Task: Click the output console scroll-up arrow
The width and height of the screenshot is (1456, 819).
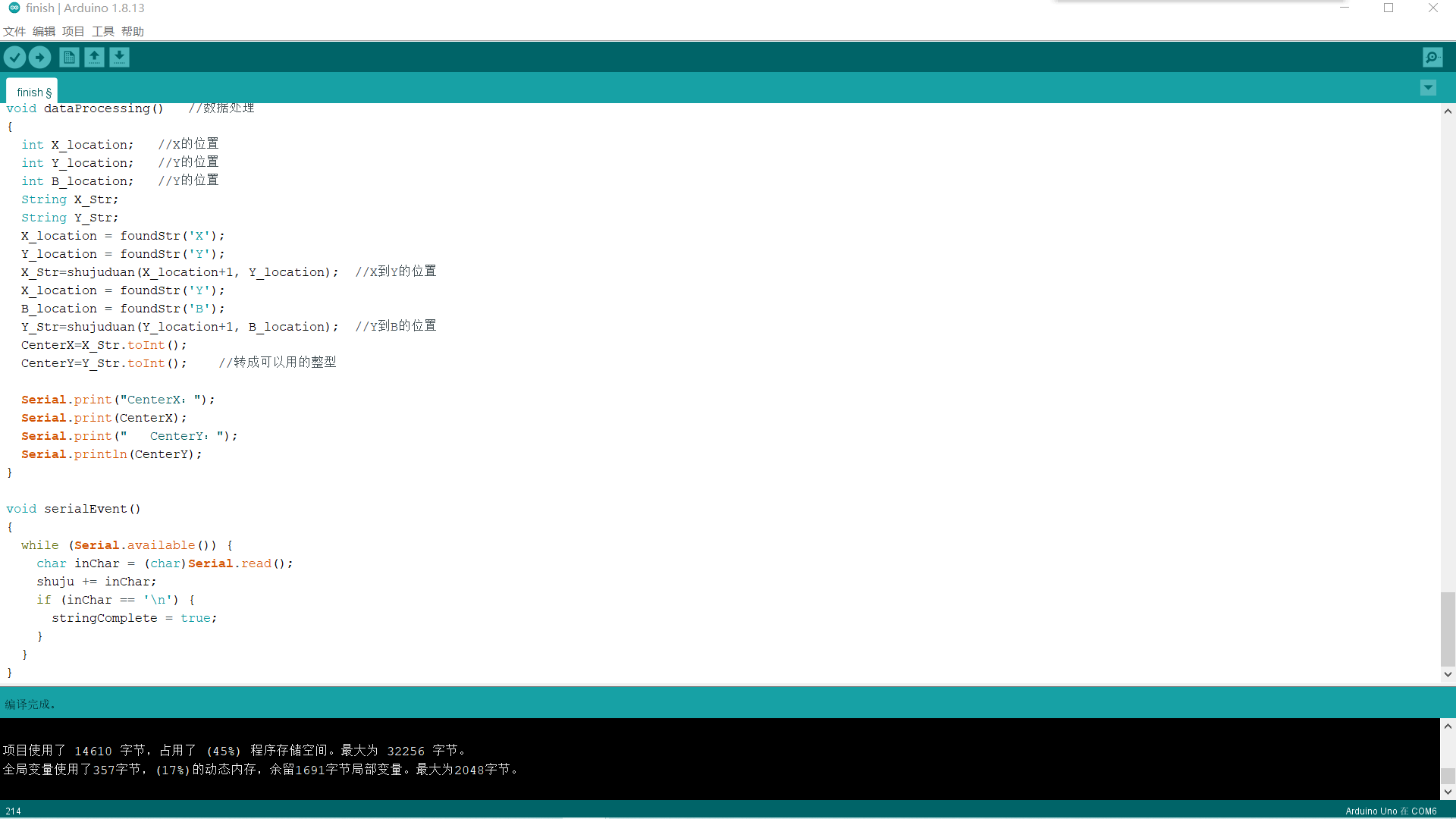Action: 1448,726
